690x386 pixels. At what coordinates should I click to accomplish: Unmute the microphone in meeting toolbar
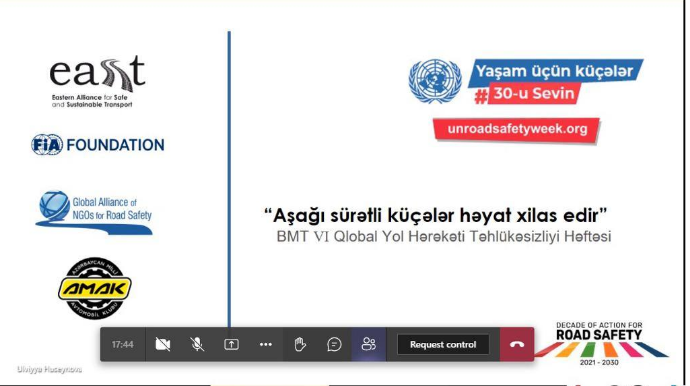tap(197, 345)
